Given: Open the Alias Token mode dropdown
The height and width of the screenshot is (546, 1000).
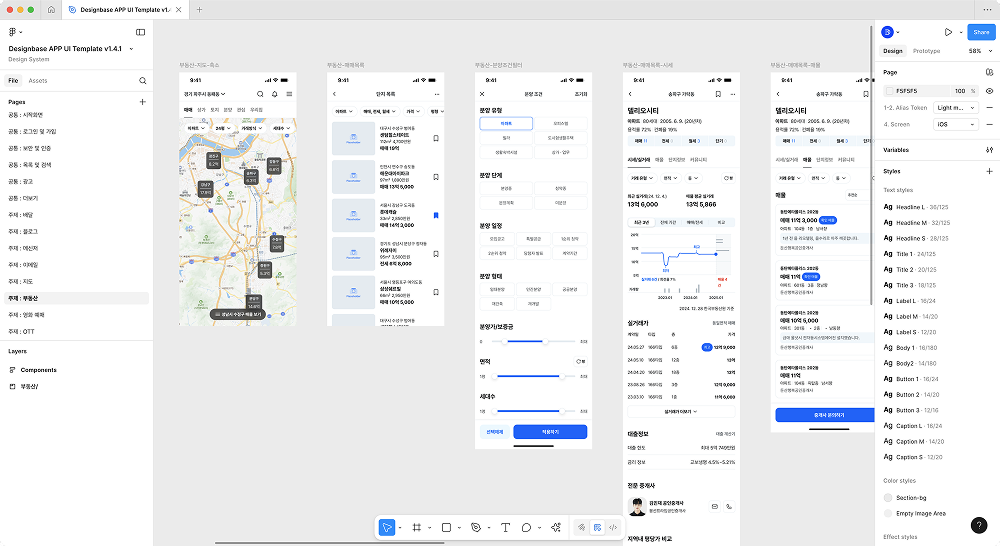Looking at the screenshot, I should (955, 107).
